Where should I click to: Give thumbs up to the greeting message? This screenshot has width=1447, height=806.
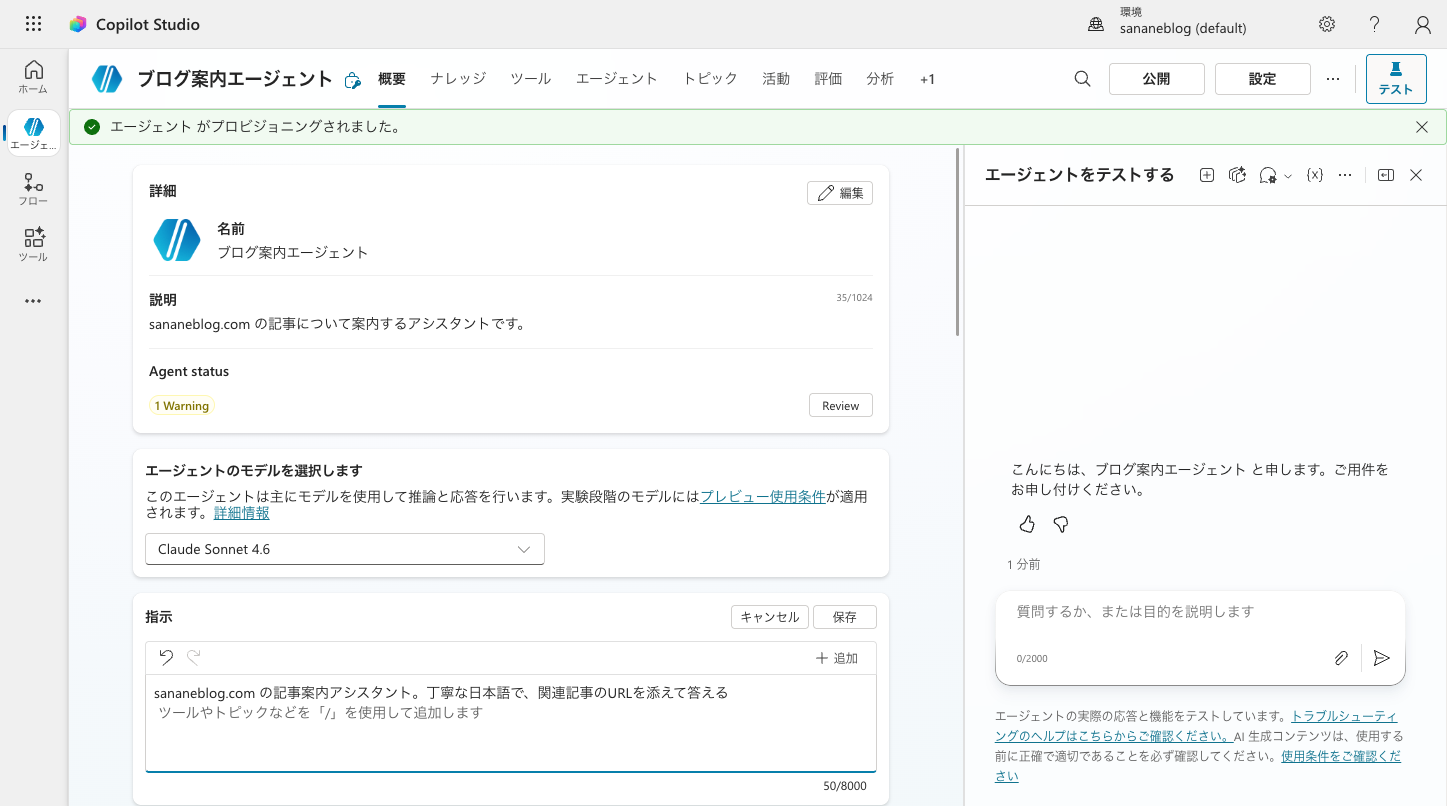click(x=1027, y=524)
